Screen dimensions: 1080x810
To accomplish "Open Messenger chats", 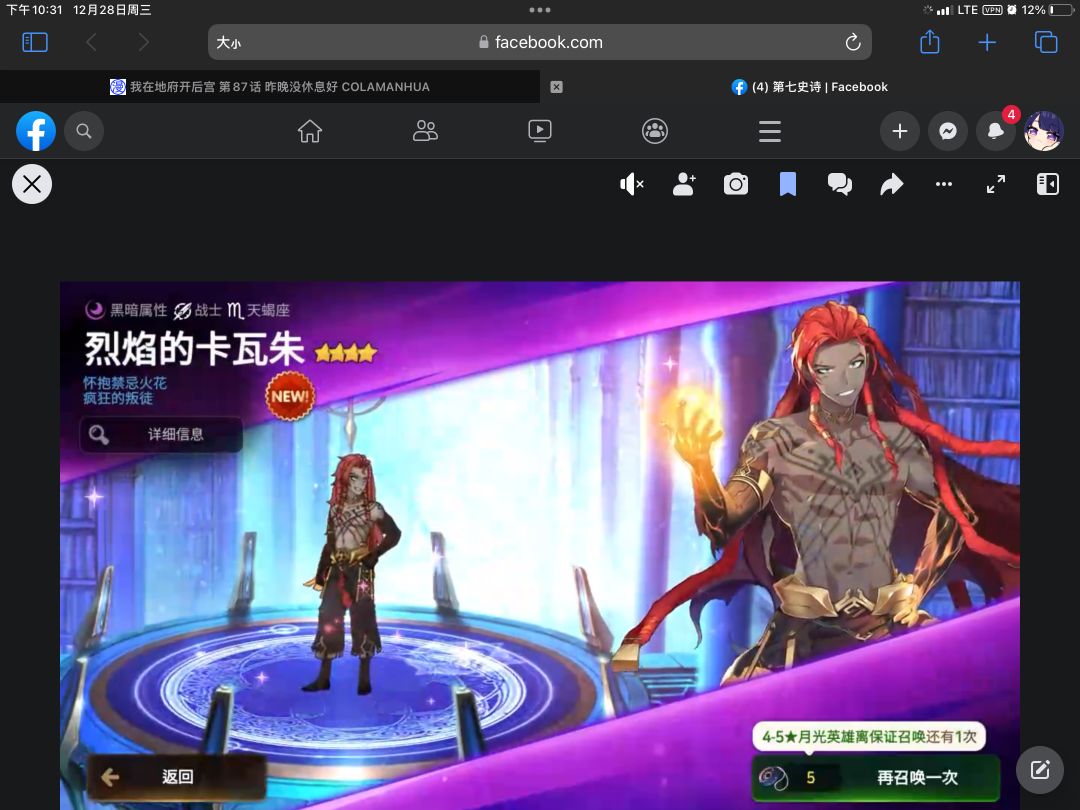I will (x=948, y=131).
